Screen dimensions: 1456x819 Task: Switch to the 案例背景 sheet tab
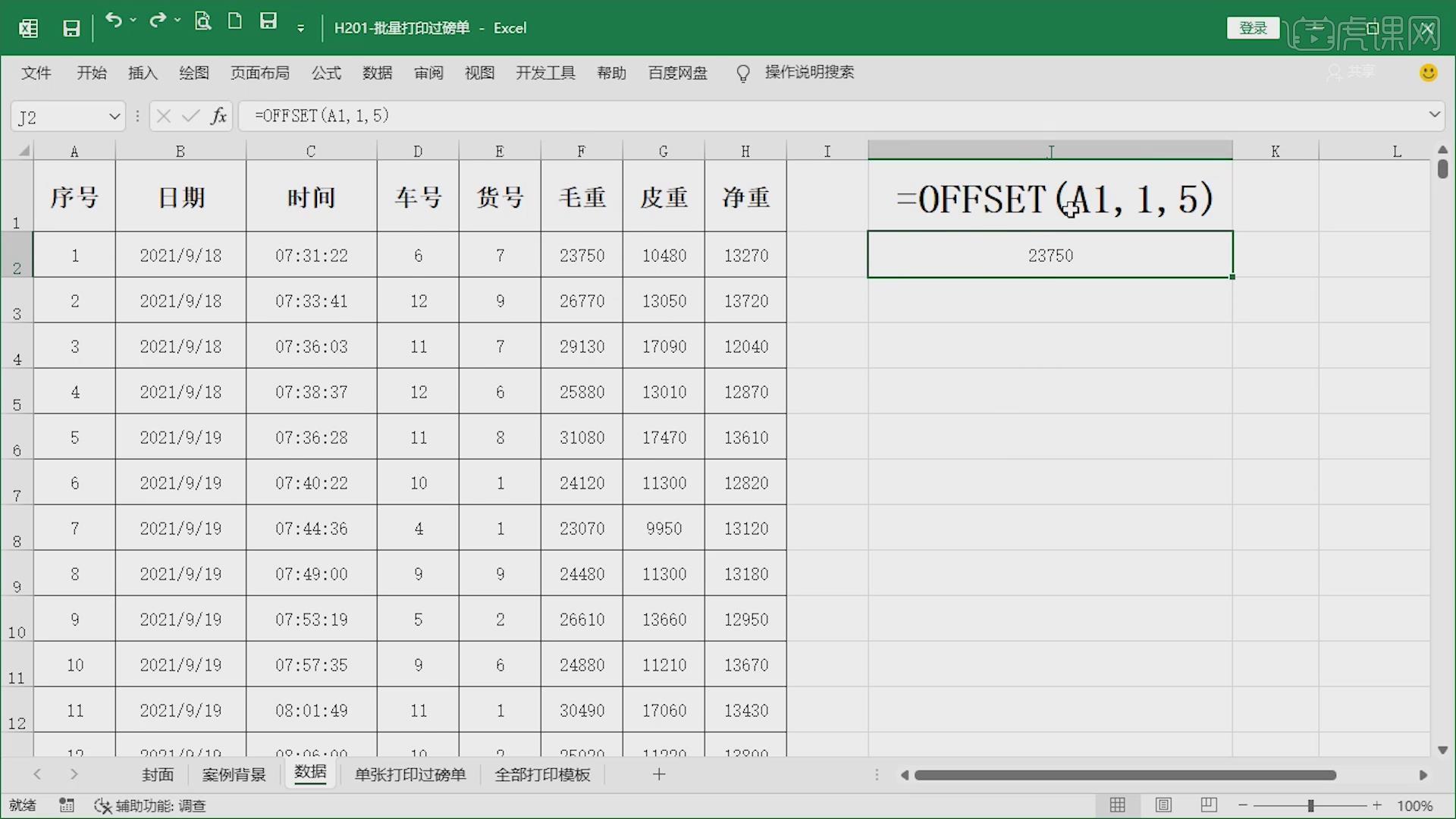(x=234, y=774)
